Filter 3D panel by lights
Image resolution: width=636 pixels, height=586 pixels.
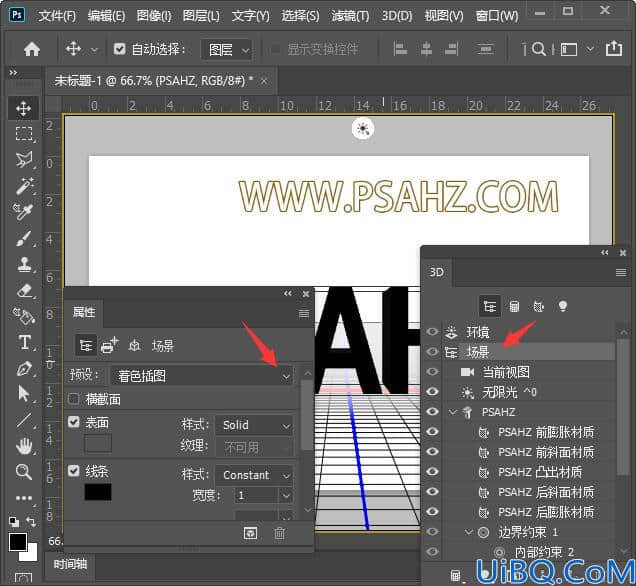coord(562,306)
